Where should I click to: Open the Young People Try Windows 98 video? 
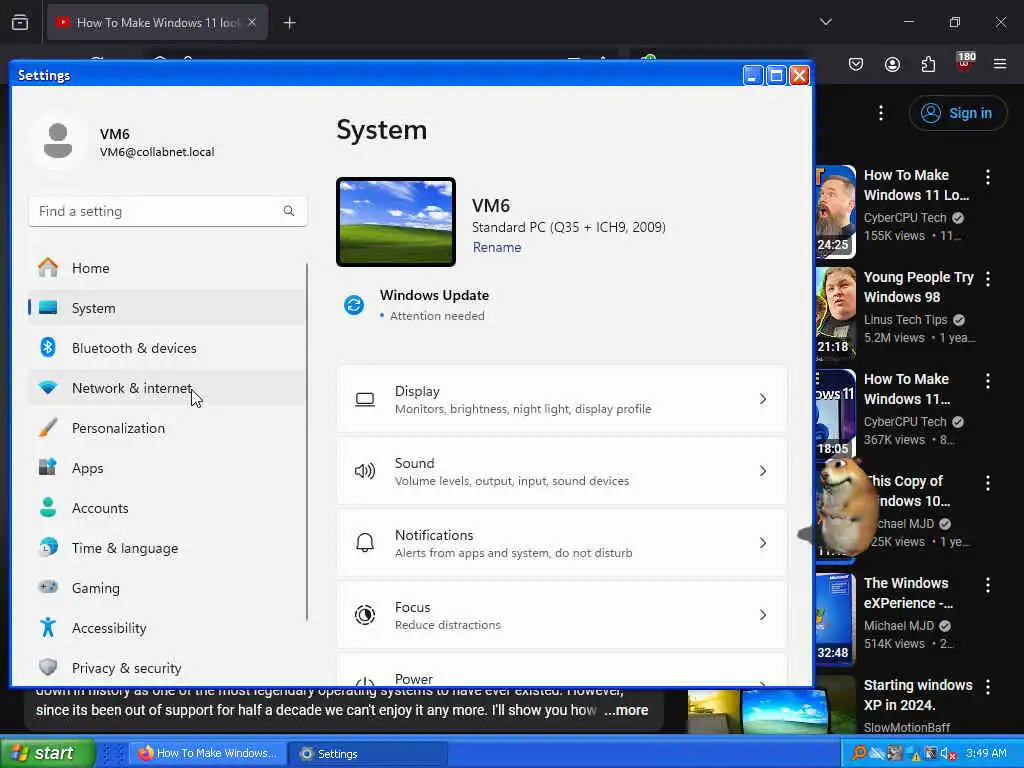click(918, 287)
